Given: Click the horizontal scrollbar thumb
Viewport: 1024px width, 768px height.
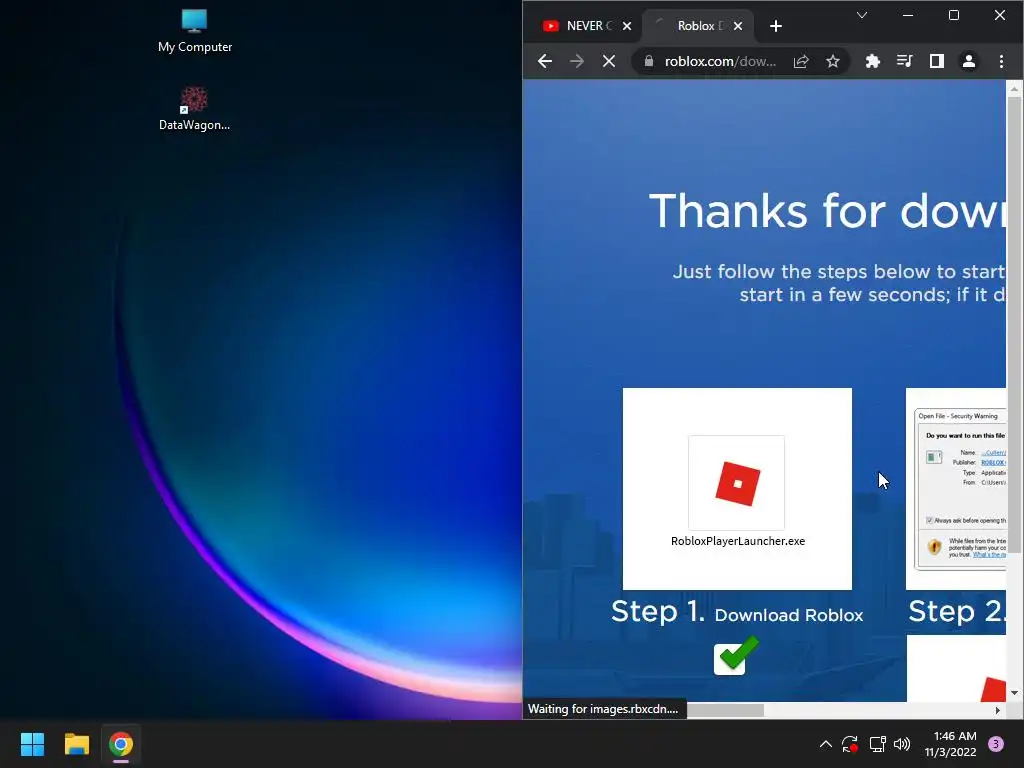Looking at the screenshot, I should click(725, 710).
